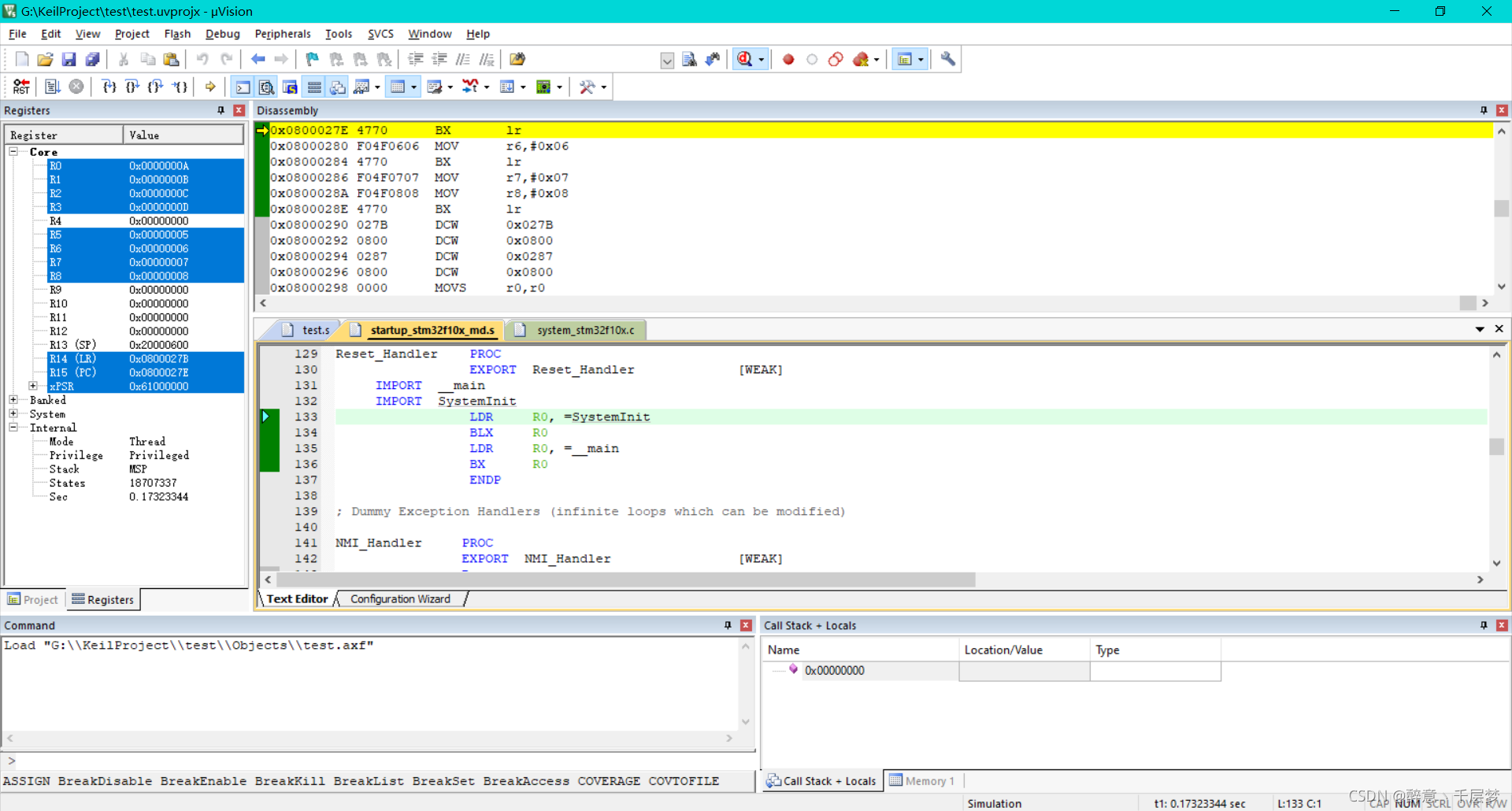The width and height of the screenshot is (1512, 811).
Task: Switch to the Memory 1 tab
Action: click(922, 781)
